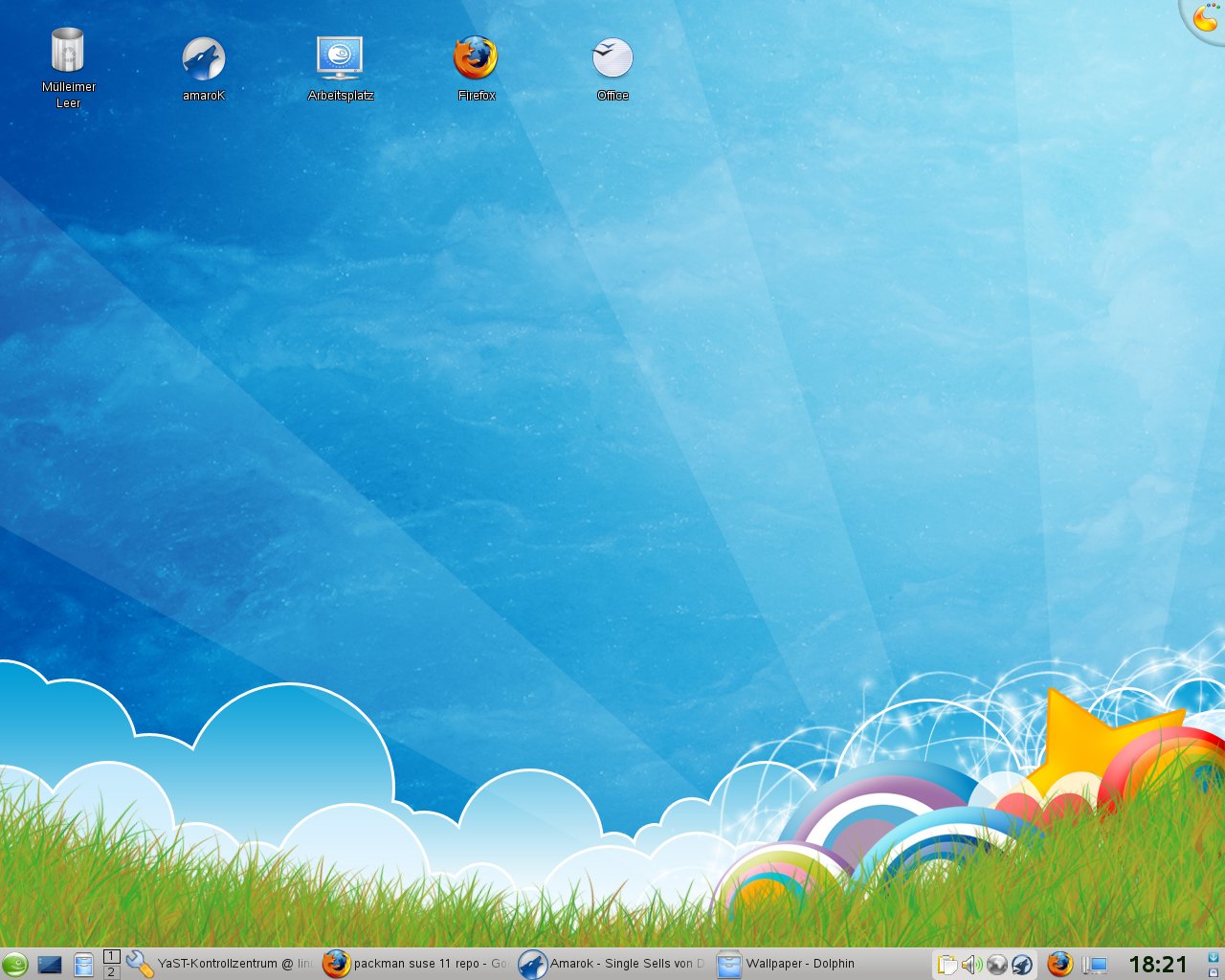Open the Arbeitsplatz desktop icon
Screen dimensions: 1225x980
(340, 57)
